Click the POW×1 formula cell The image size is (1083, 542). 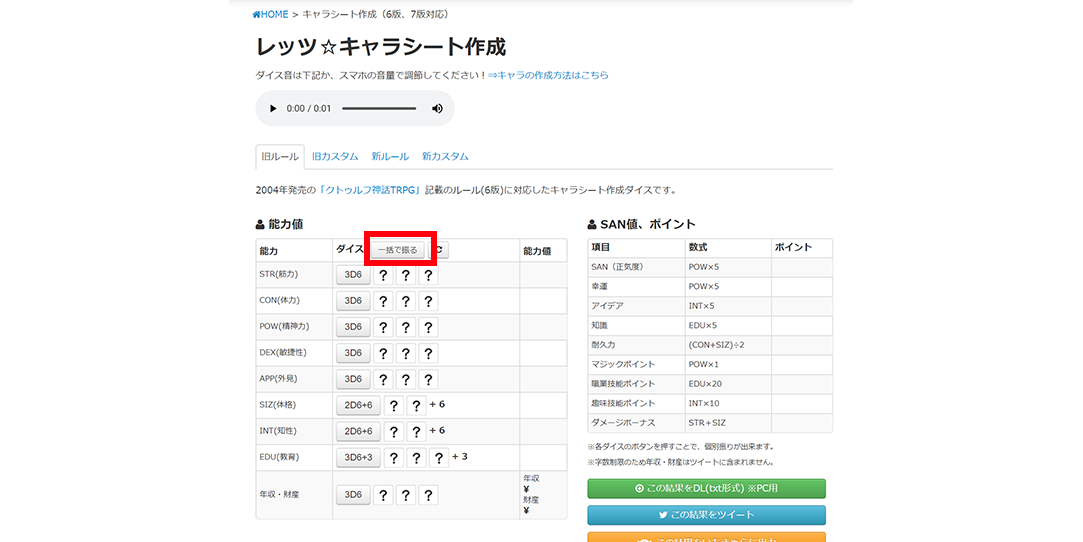tap(728, 364)
